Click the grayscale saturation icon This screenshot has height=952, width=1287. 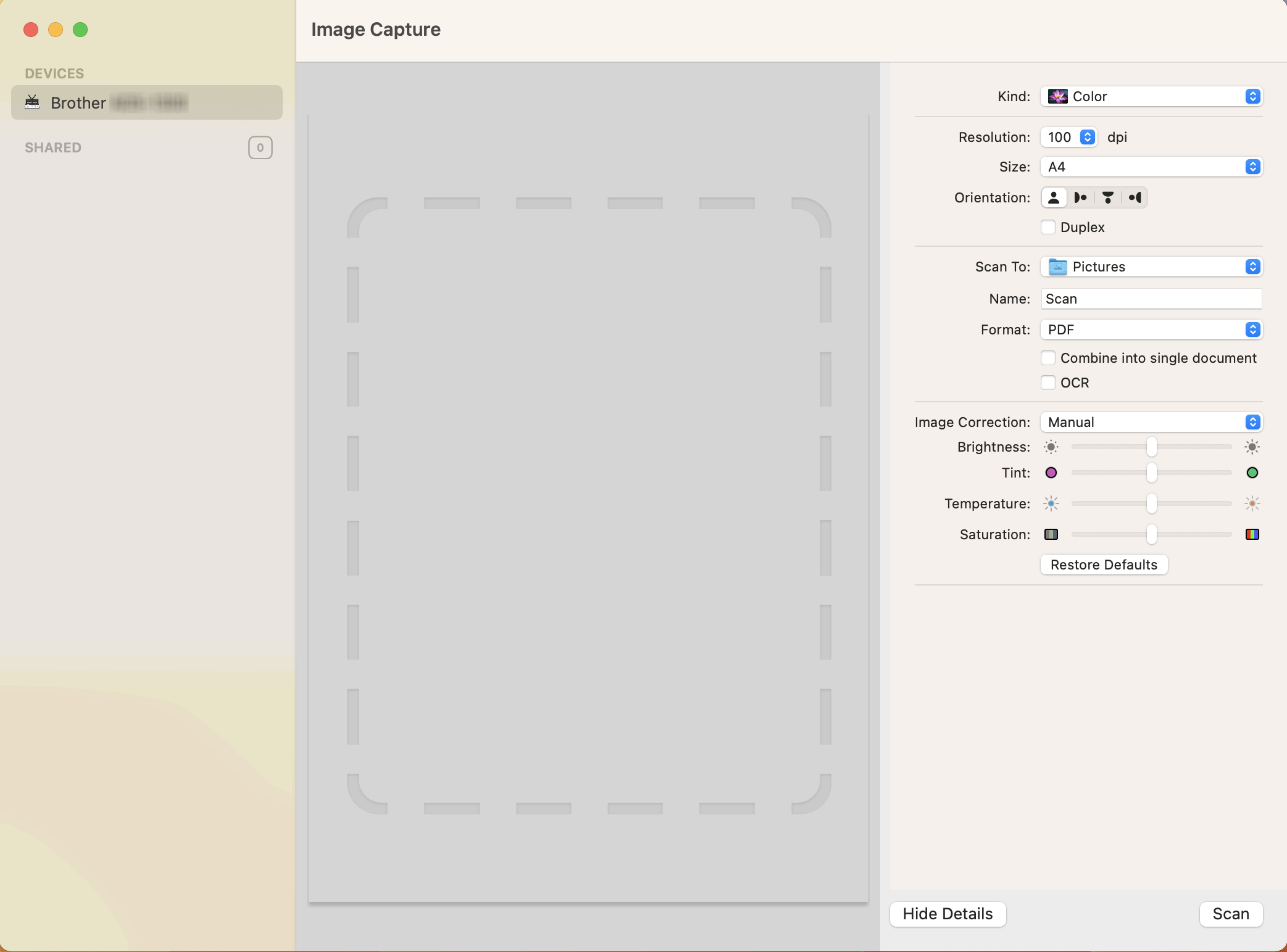(1051, 534)
